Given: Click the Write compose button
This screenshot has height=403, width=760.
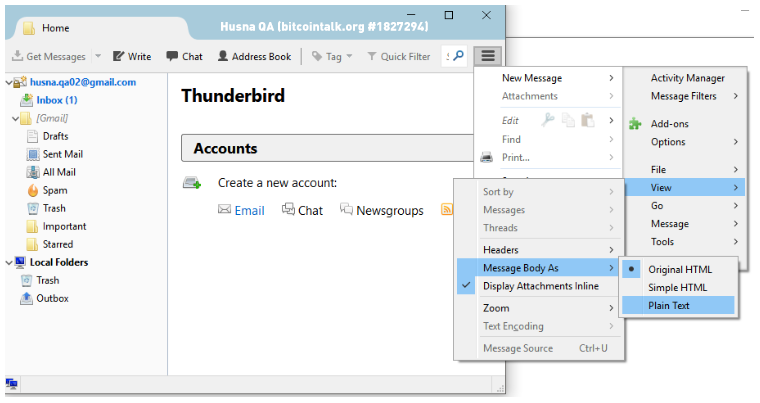Looking at the screenshot, I should pos(132,56).
